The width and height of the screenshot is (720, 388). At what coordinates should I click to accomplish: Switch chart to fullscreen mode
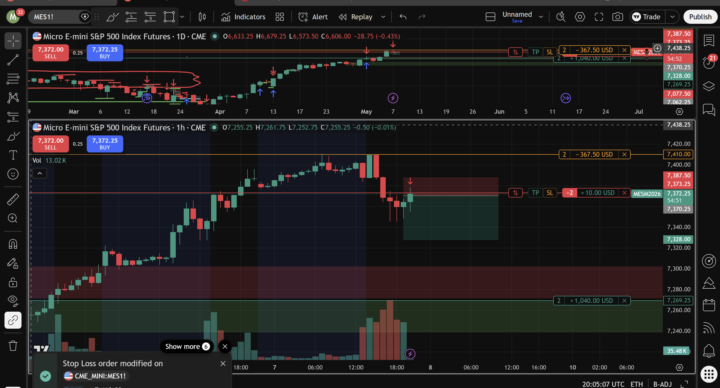[599, 17]
